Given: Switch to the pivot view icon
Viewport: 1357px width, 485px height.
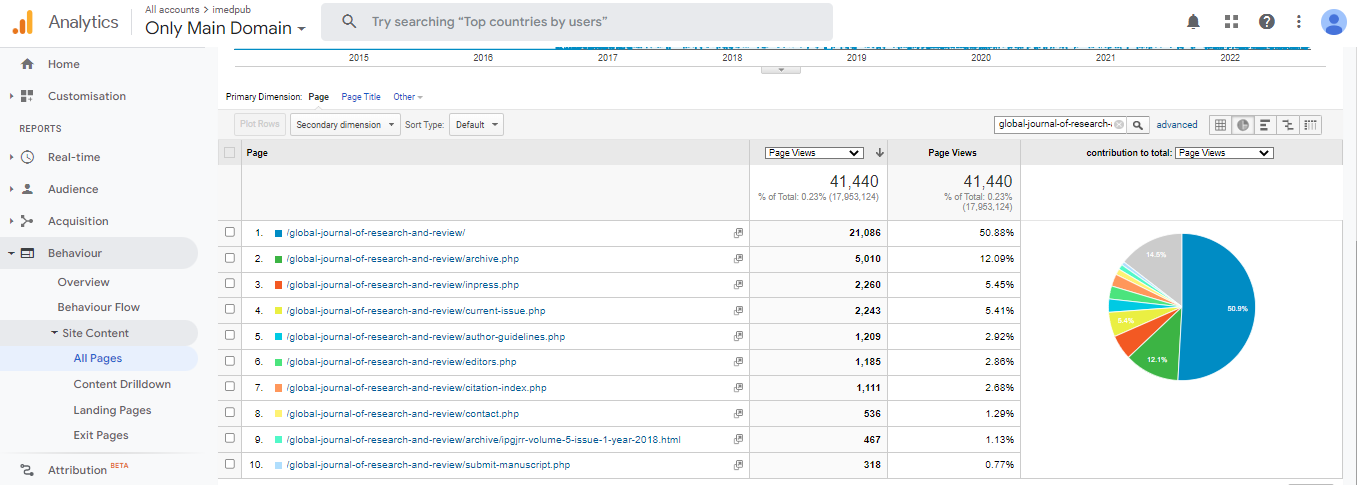Looking at the screenshot, I should coord(1311,125).
